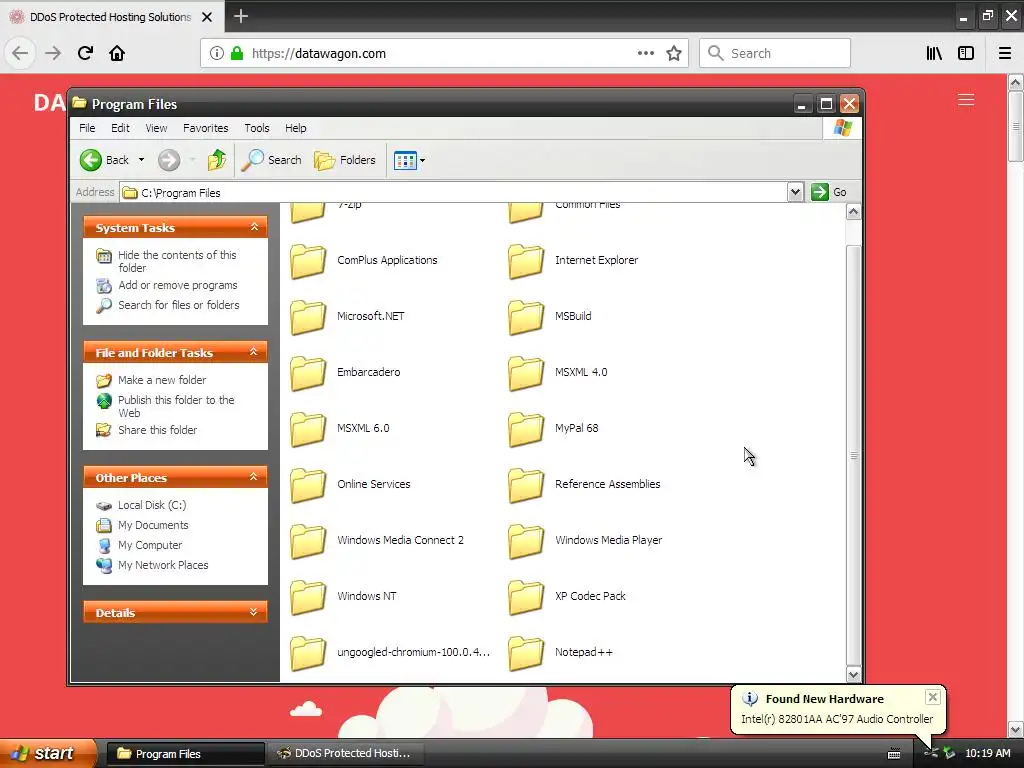The height and width of the screenshot is (768, 1024).
Task: Toggle the browser sidebar icon
Action: pos(966,53)
